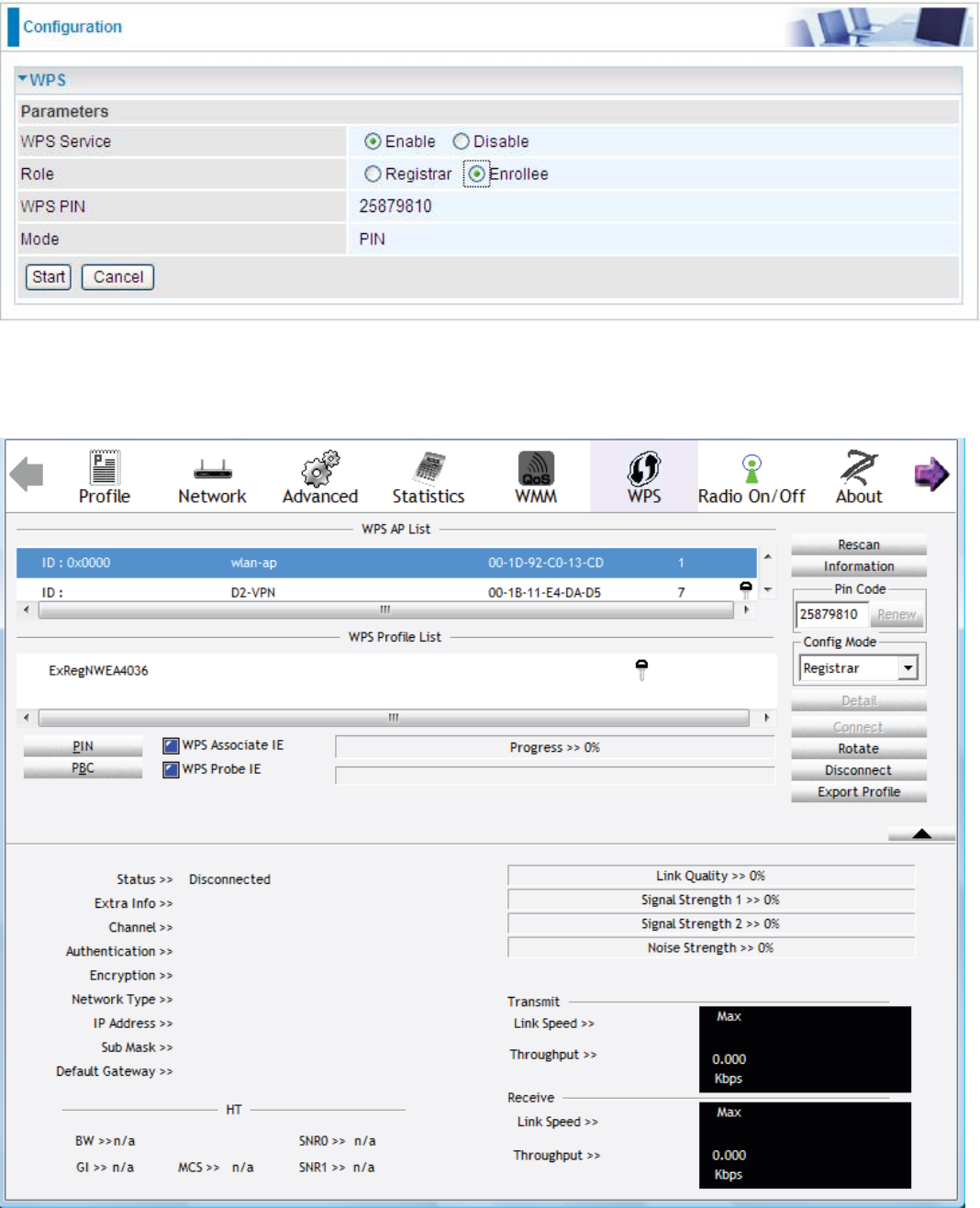
Task: Click the WPS Profile List horizontal scrollbar
Action: [394, 718]
